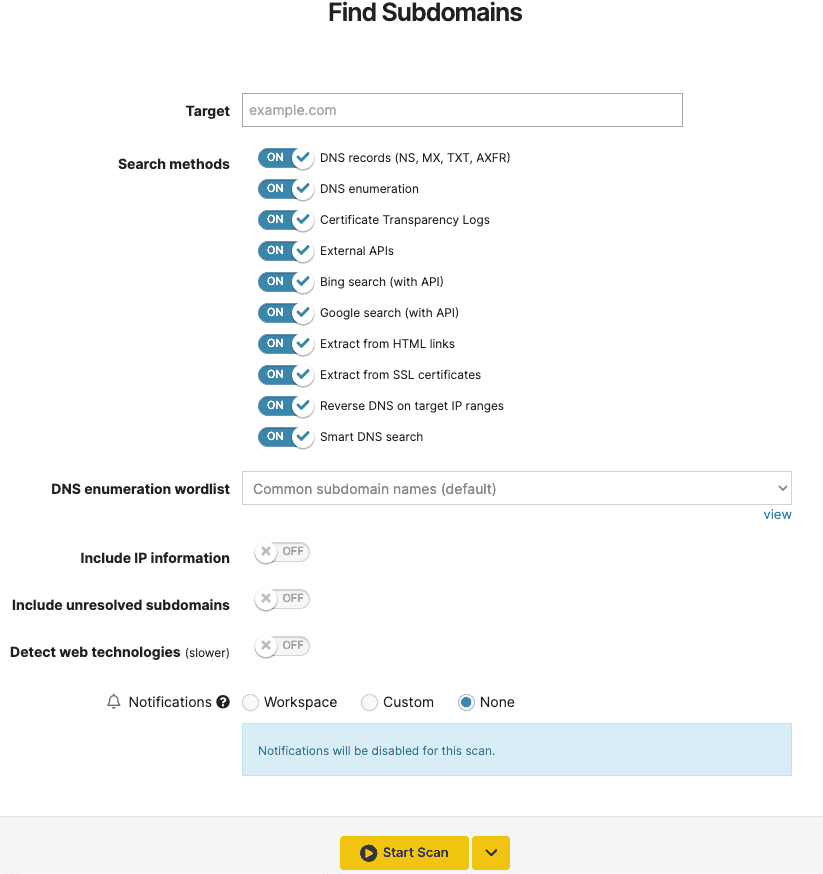The width and height of the screenshot is (823, 874).
Task: Select Workspace notifications radio button
Action: 251,703
